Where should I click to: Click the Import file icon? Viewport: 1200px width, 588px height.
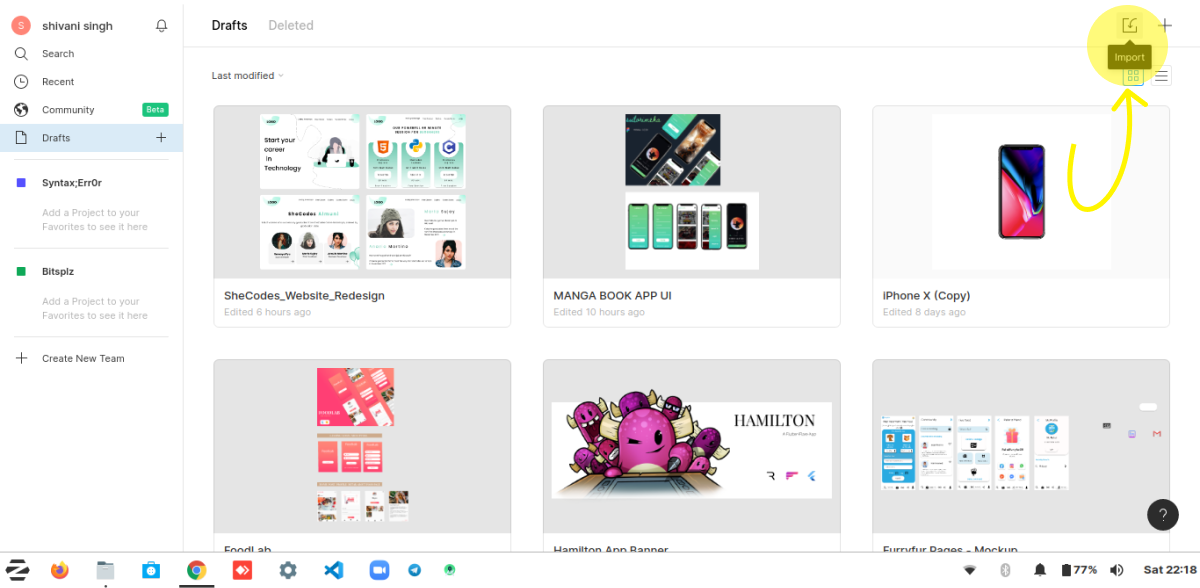1129,25
